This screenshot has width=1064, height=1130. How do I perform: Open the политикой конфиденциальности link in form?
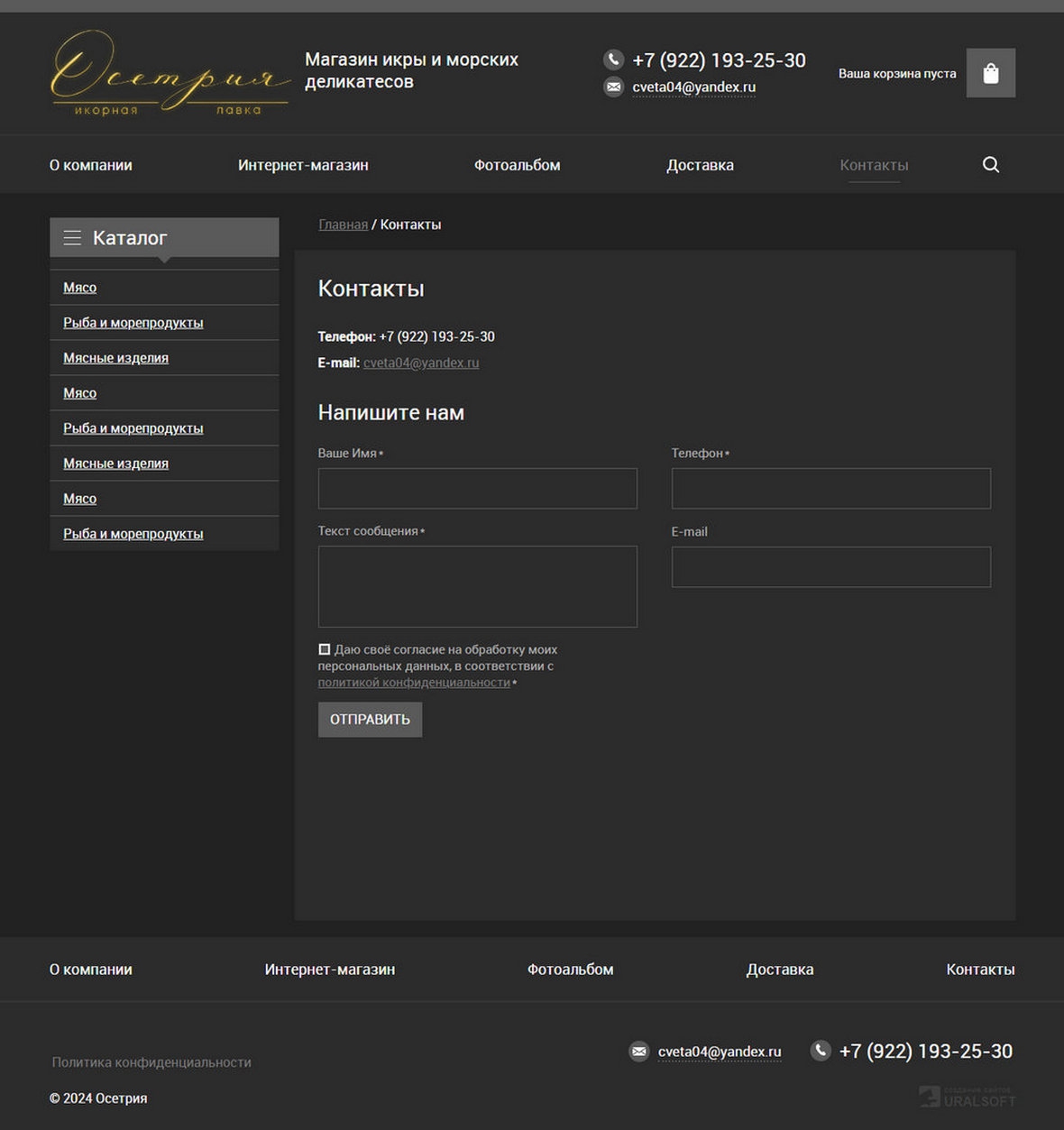(414, 683)
